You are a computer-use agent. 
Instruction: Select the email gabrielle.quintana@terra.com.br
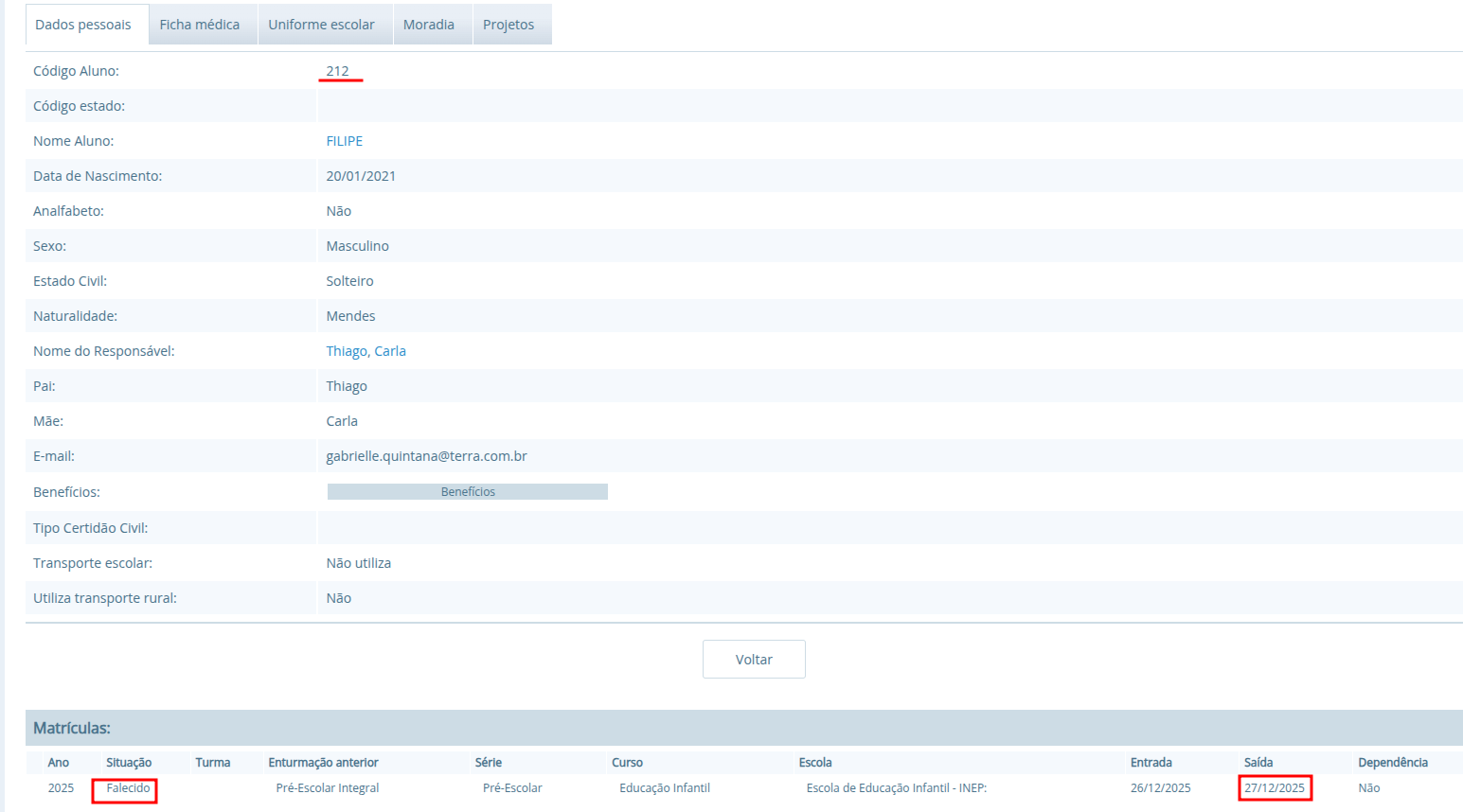click(x=426, y=456)
